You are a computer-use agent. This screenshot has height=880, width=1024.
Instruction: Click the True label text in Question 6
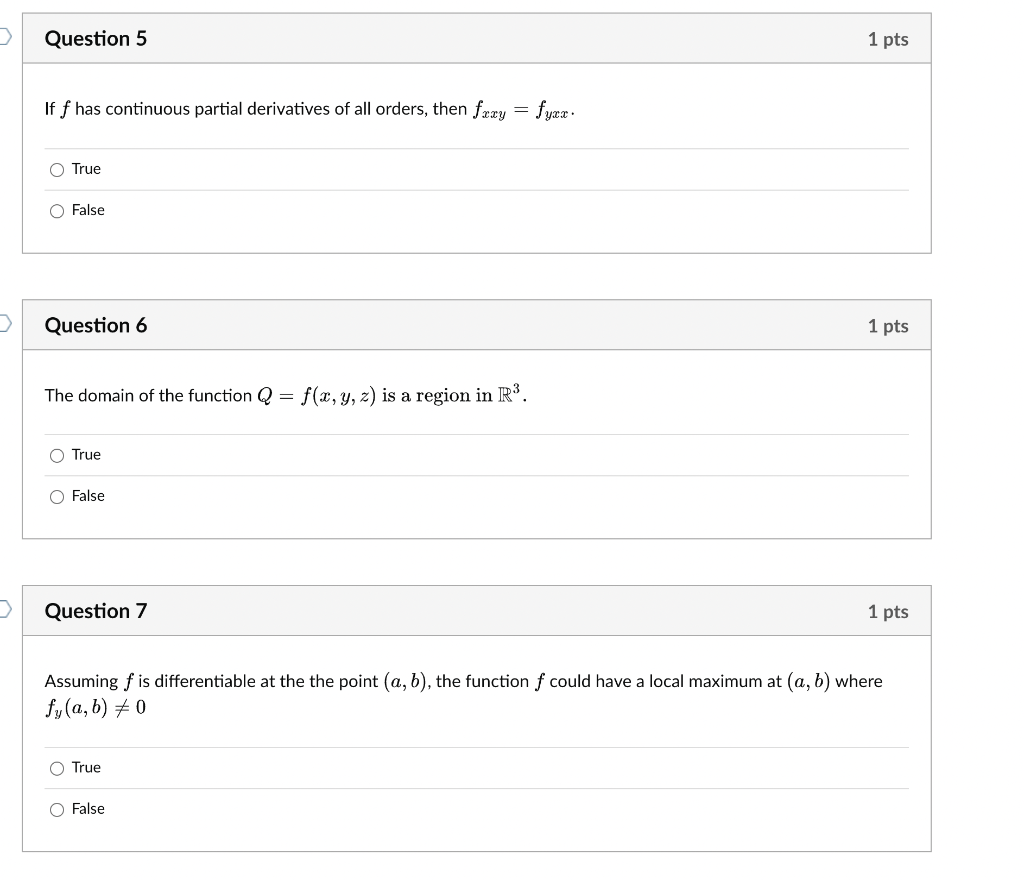coord(85,454)
